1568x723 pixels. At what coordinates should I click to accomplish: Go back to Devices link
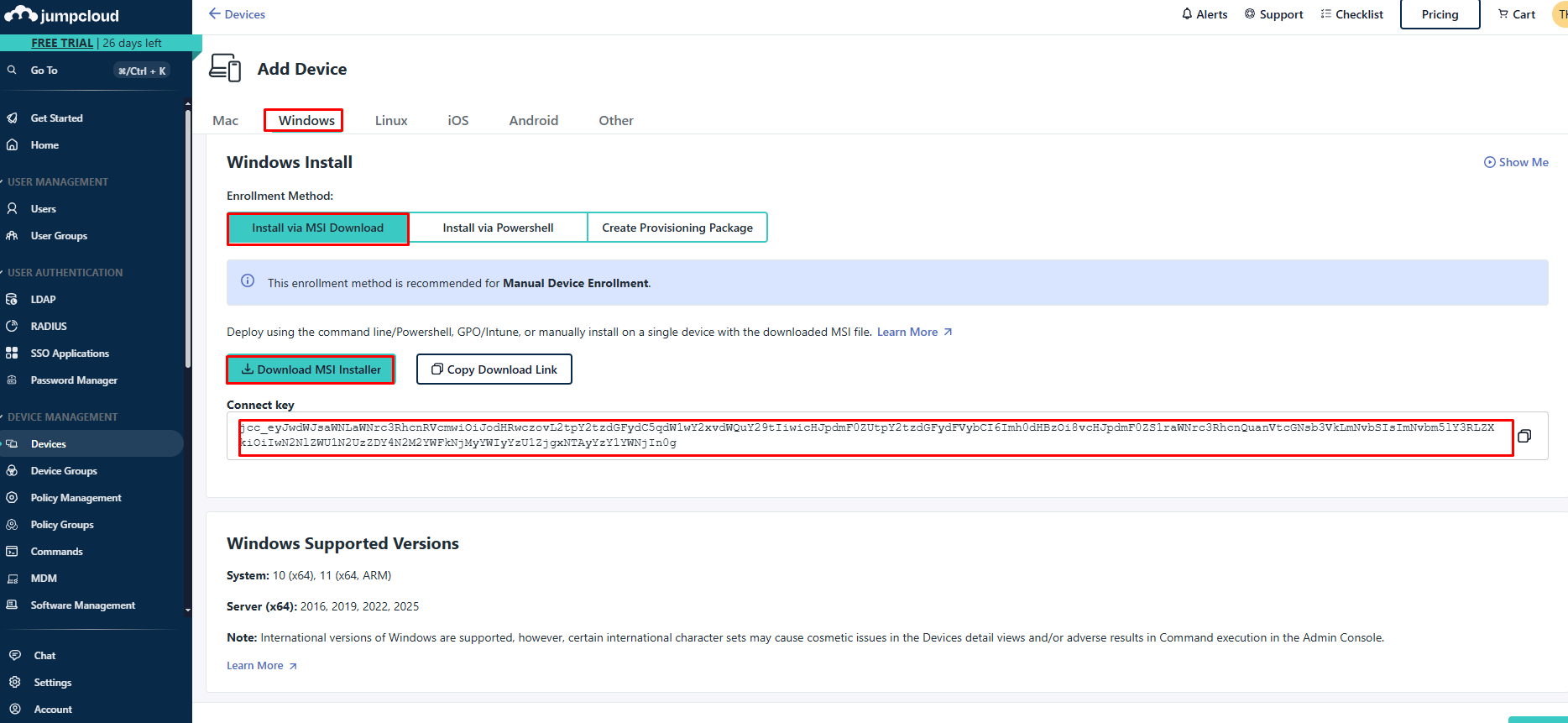coord(237,14)
